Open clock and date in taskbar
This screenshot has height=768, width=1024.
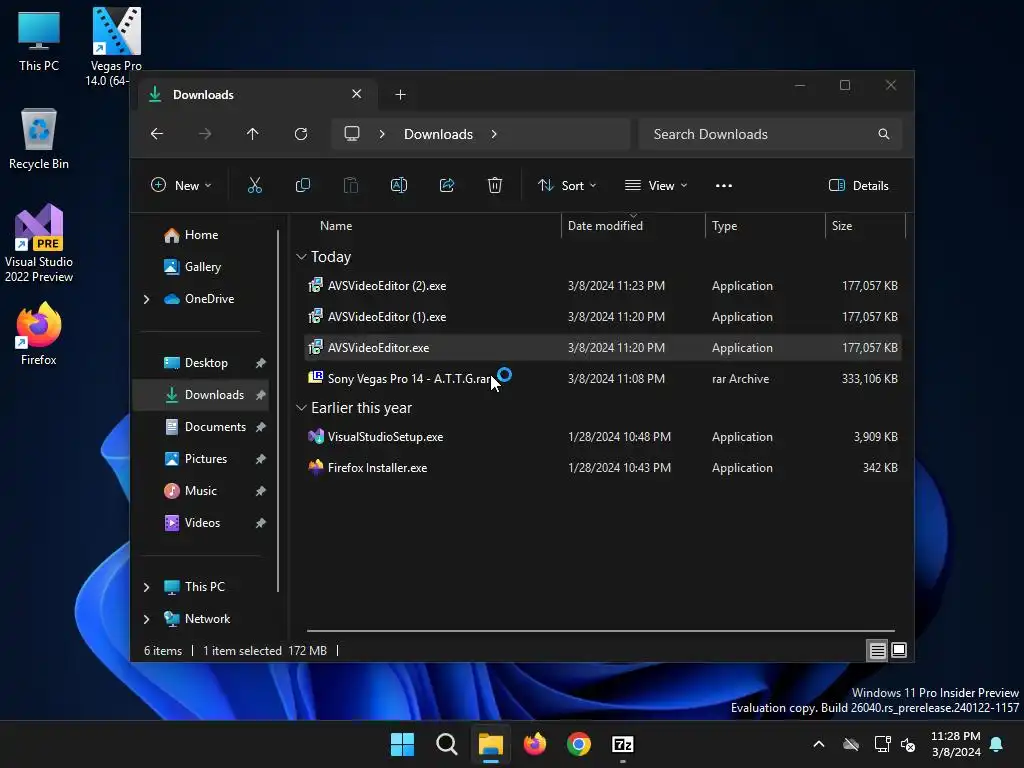pyautogui.click(x=955, y=744)
